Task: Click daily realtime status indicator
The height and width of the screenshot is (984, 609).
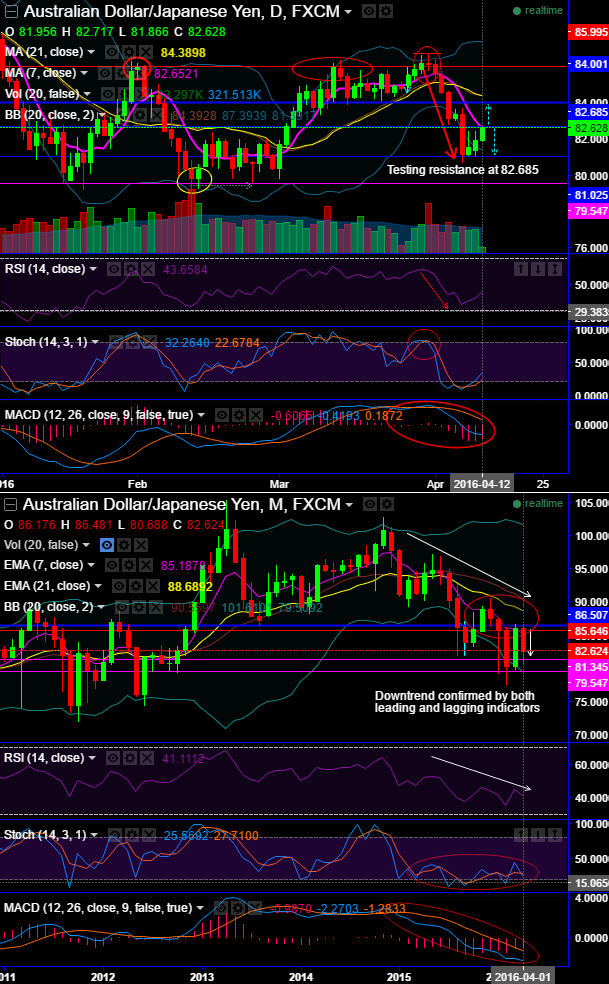Action: click(538, 11)
